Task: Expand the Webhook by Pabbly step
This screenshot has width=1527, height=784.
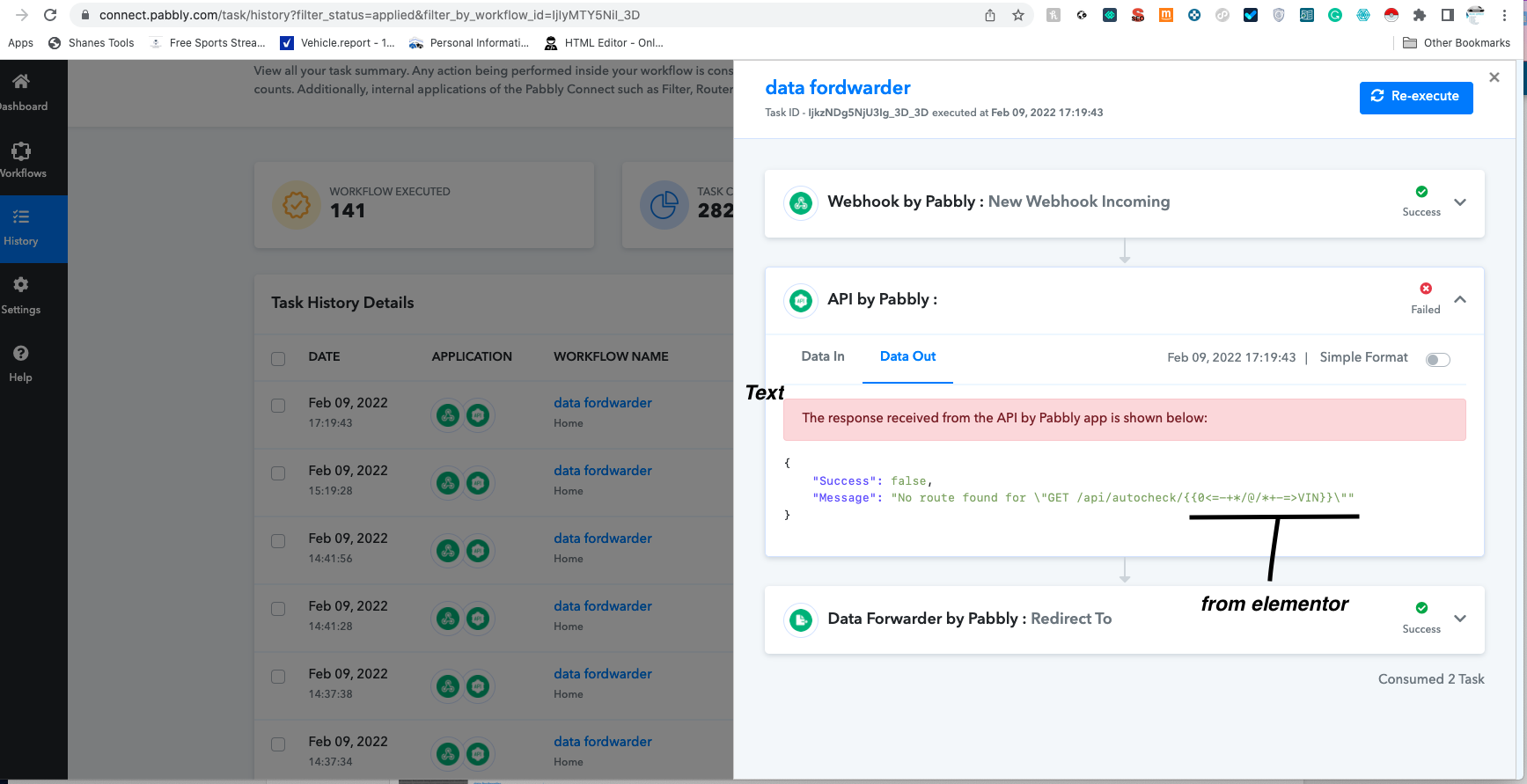Action: 1460,202
